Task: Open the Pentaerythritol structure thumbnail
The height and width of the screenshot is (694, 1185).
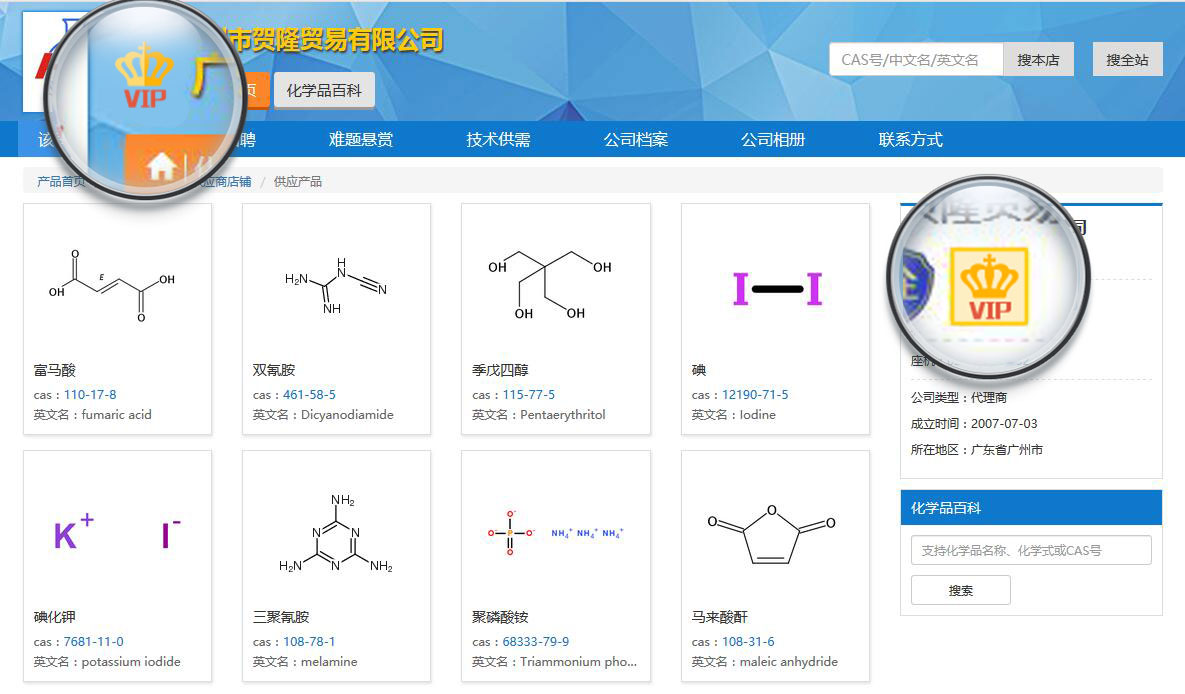Action: 555,285
